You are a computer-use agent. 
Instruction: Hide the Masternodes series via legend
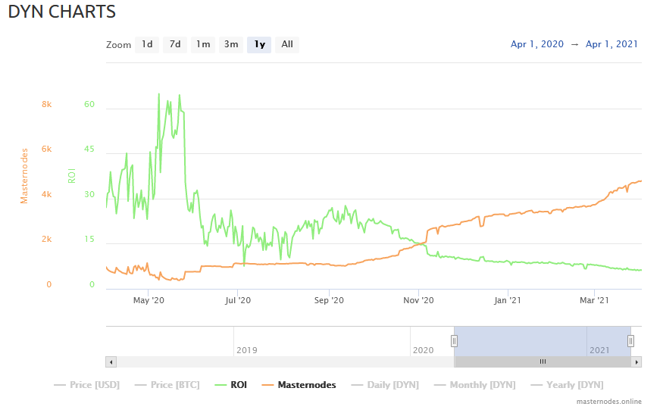click(299, 385)
